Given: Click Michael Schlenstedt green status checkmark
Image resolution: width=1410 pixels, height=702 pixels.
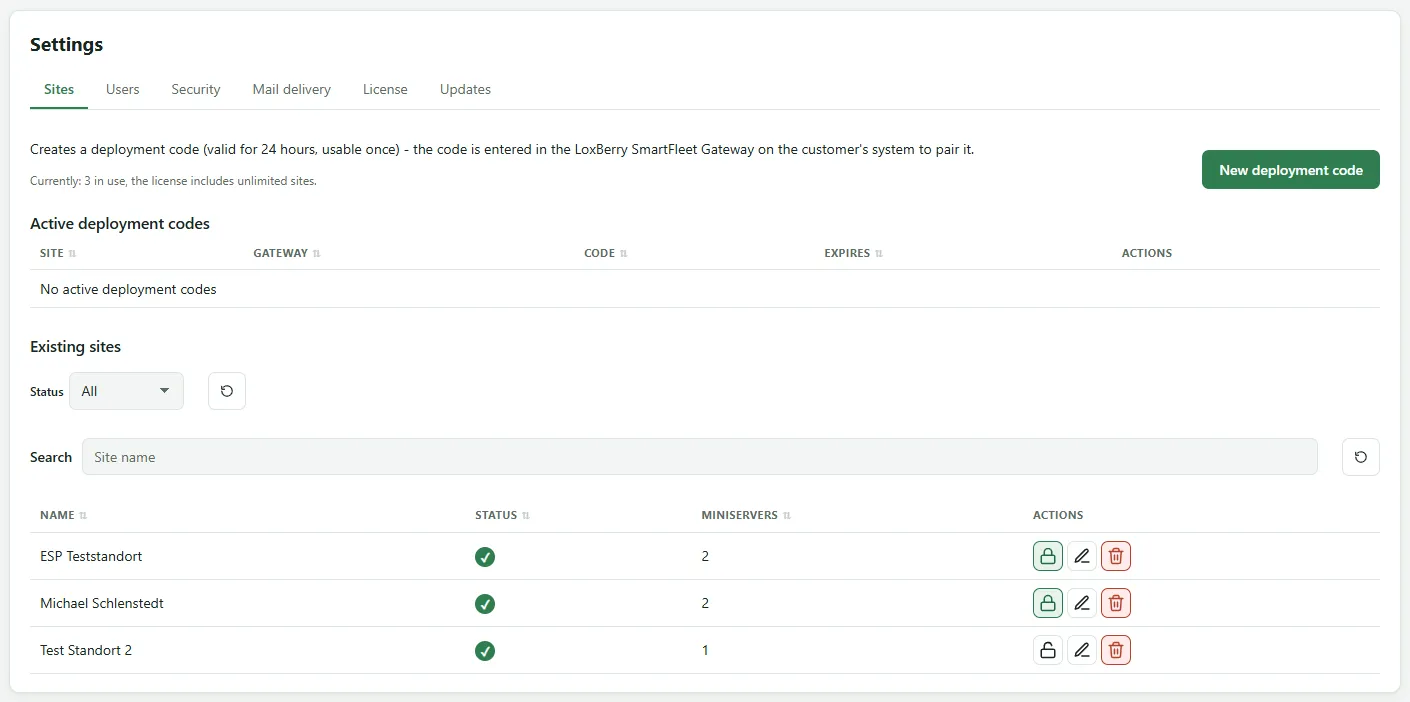Looking at the screenshot, I should (485, 604).
